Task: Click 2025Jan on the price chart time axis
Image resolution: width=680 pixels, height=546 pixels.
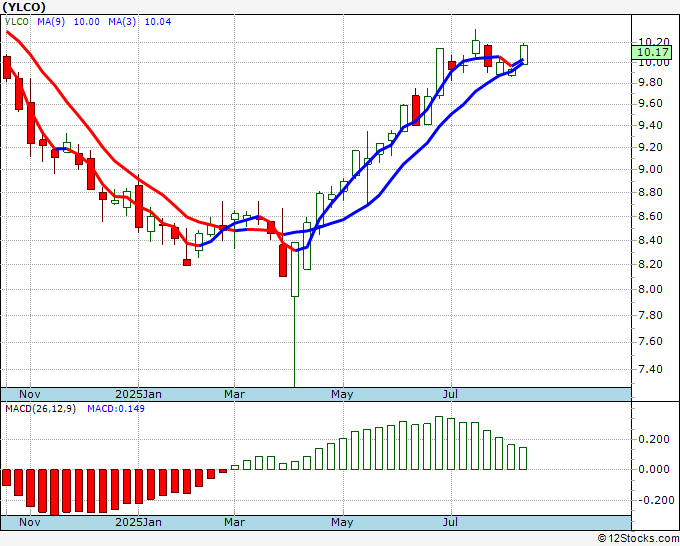Action: (x=138, y=394)
